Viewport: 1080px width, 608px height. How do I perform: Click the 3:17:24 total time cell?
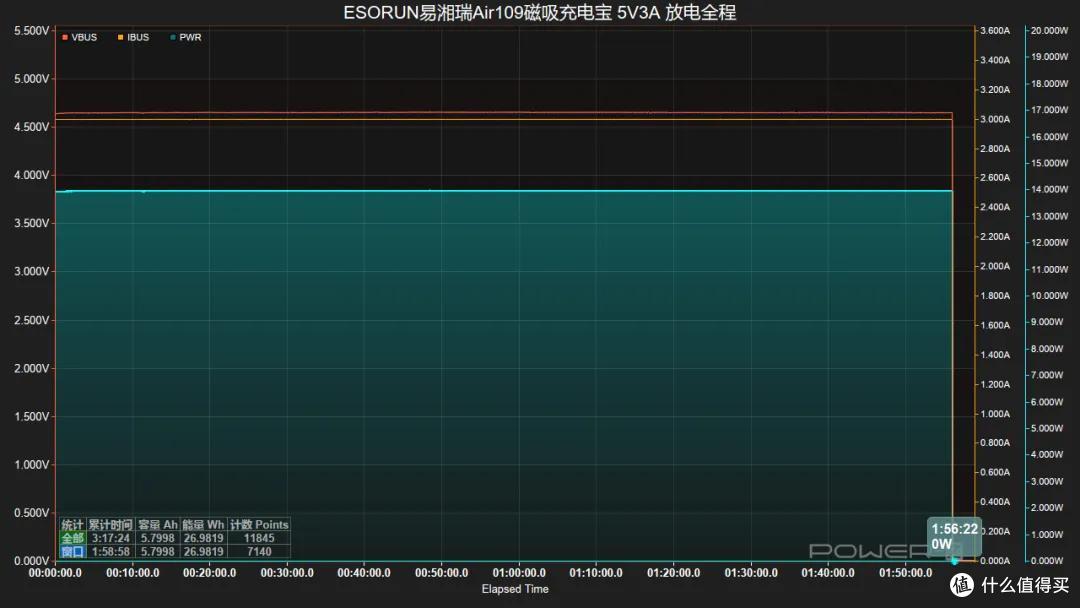110,538
